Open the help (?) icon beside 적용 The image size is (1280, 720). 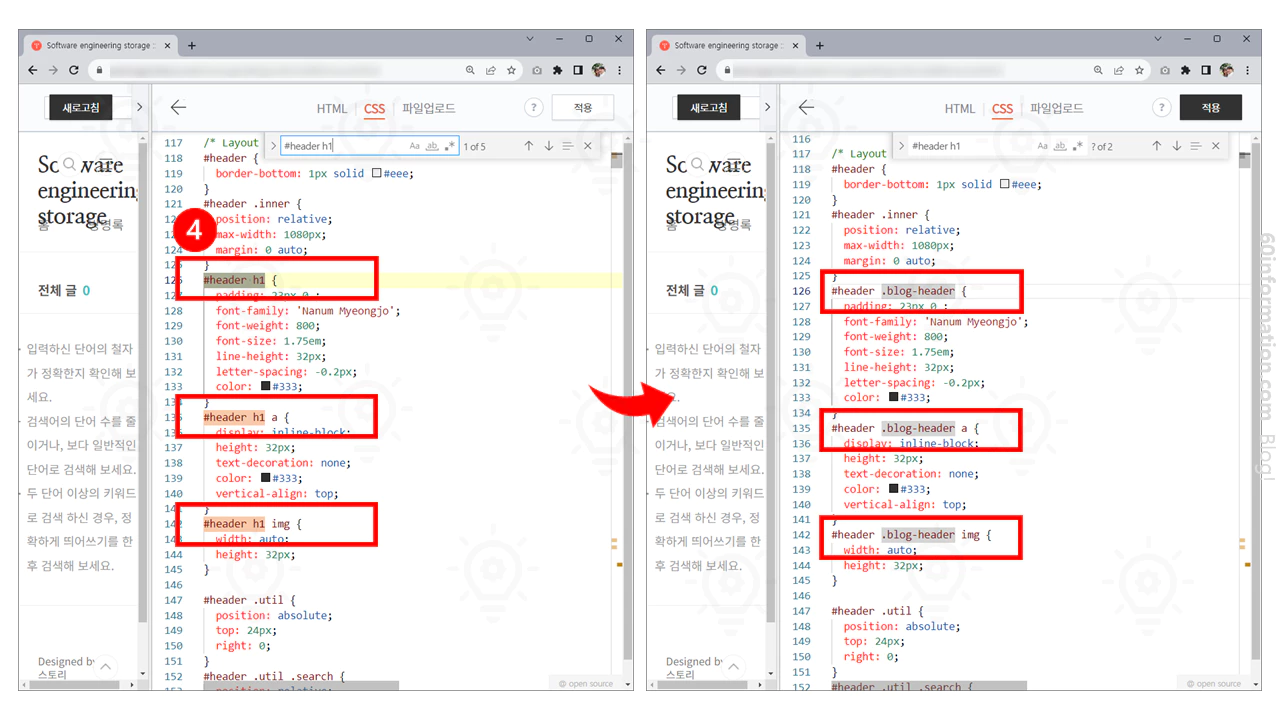(533, 107)
